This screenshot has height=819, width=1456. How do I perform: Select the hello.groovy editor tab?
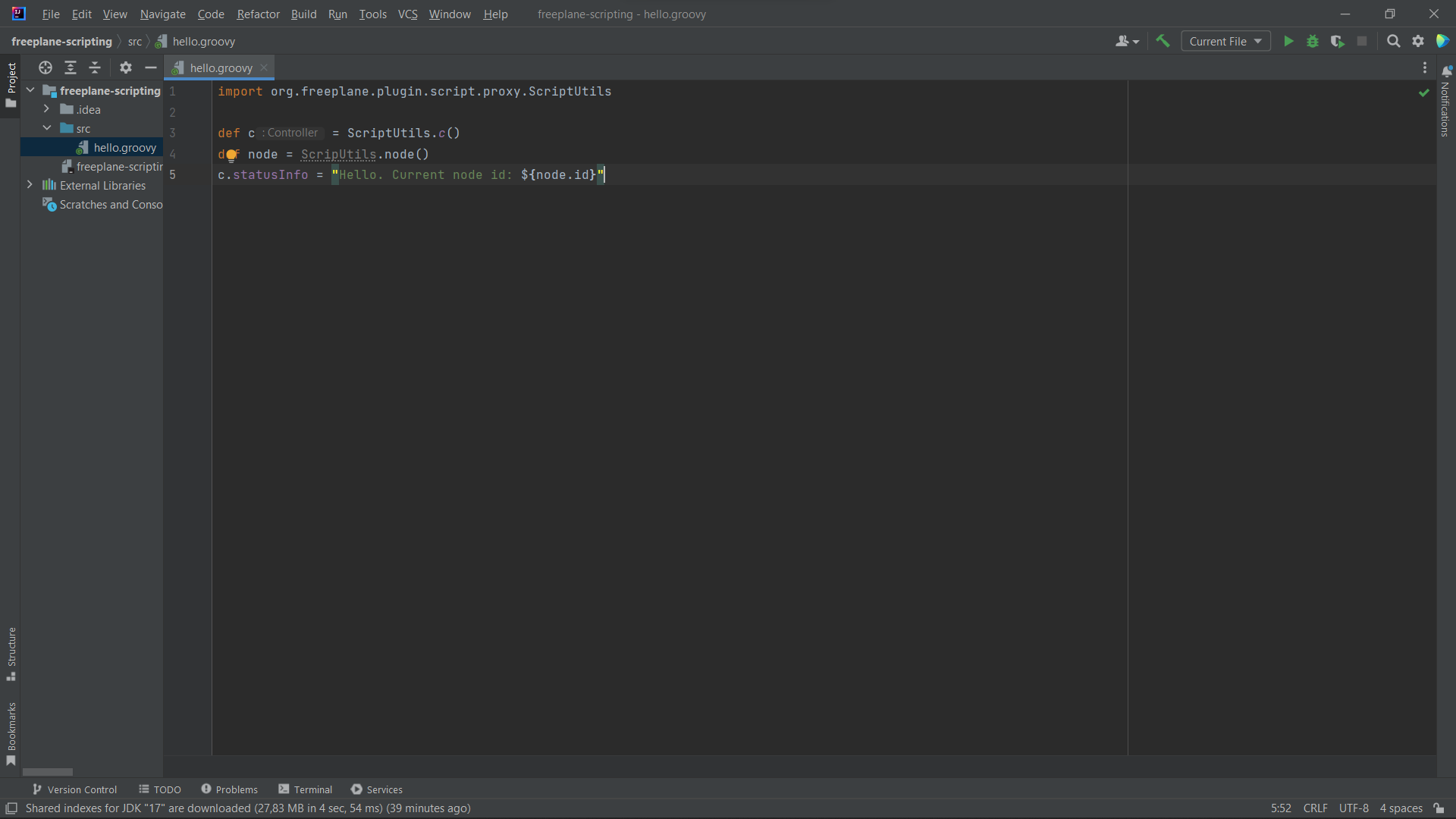click(219, 67)
